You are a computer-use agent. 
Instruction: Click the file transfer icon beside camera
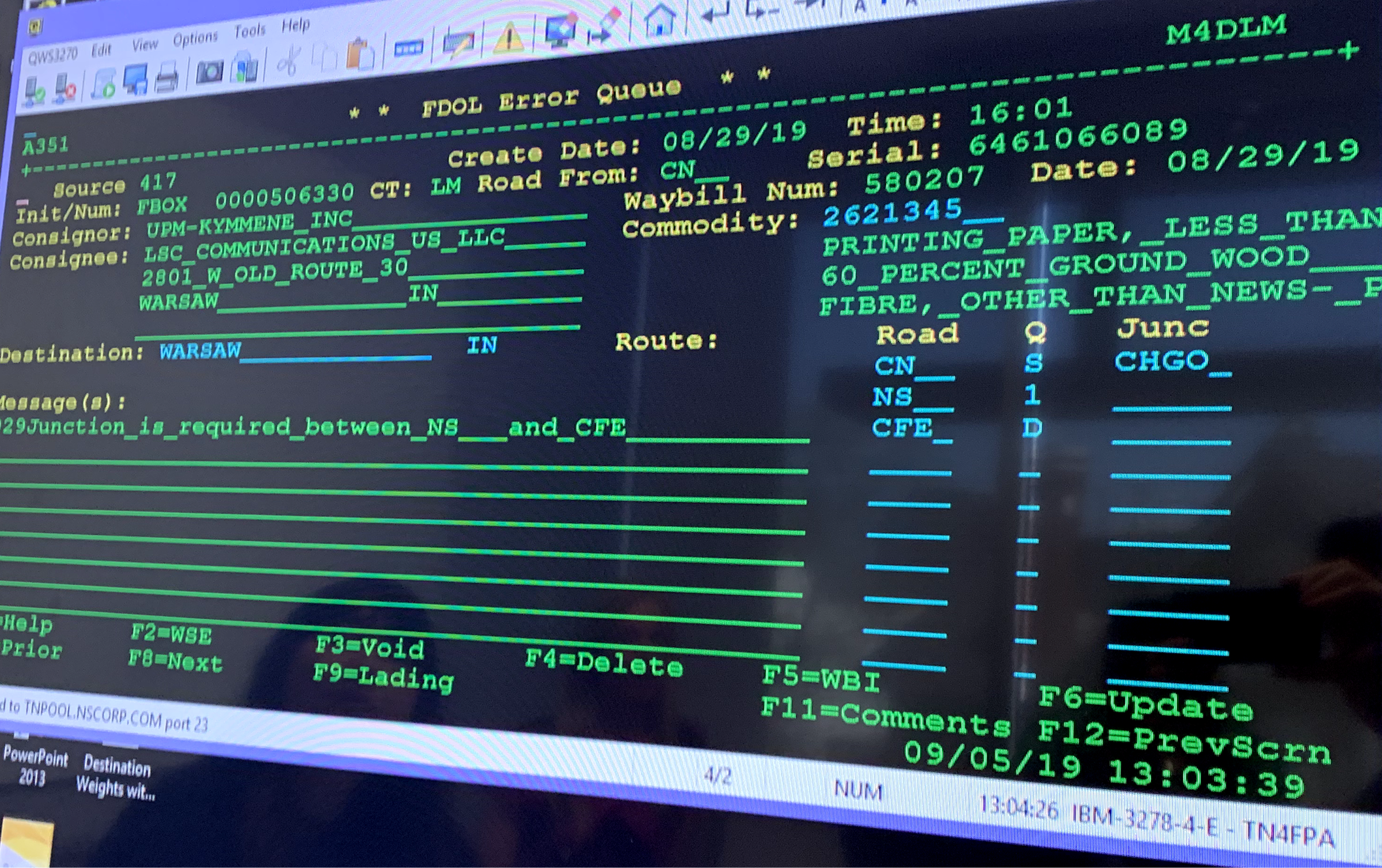pyautogui.click(x=244, y=67)
